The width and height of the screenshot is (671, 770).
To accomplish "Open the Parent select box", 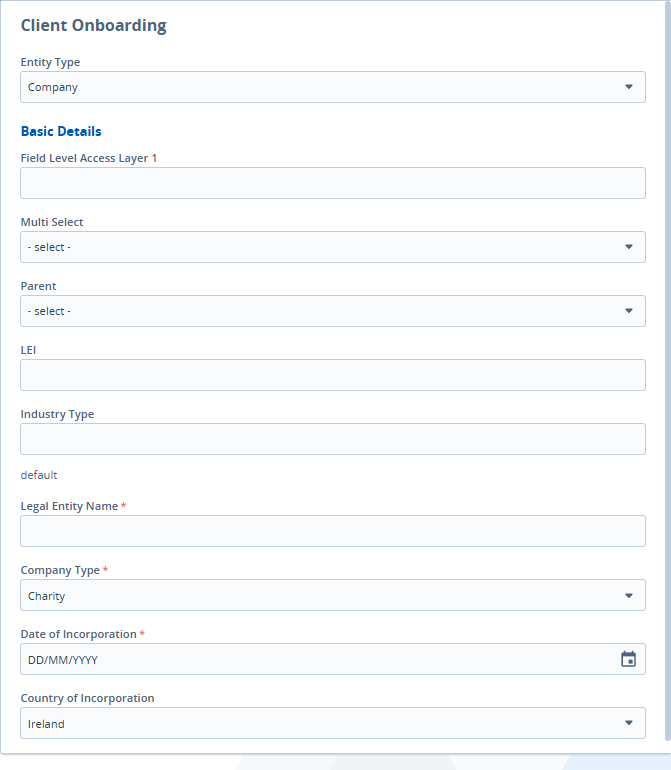I will 320,311.
